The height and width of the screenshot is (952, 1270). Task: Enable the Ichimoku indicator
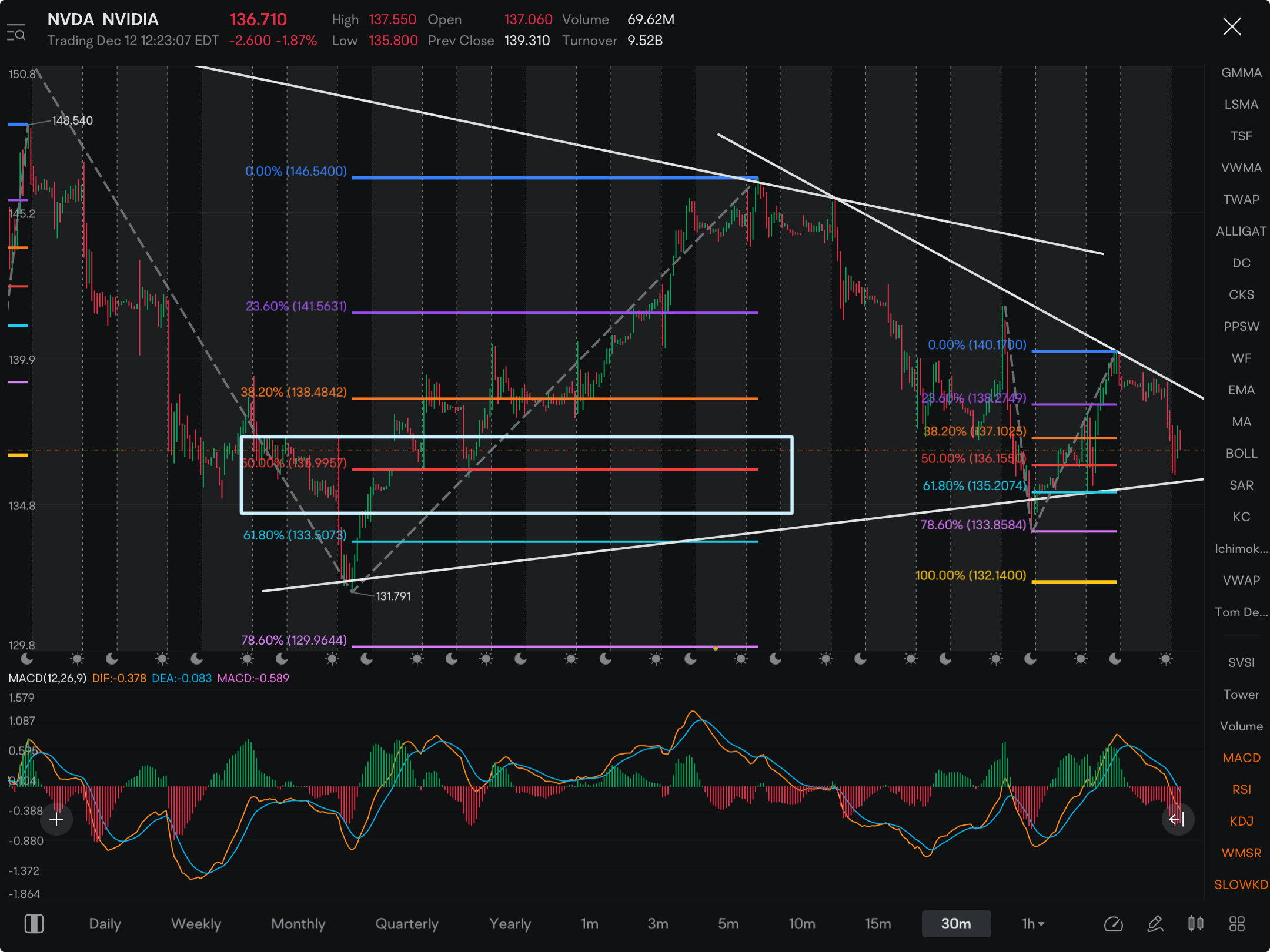pyautogui.click(x=1241, y=549)
